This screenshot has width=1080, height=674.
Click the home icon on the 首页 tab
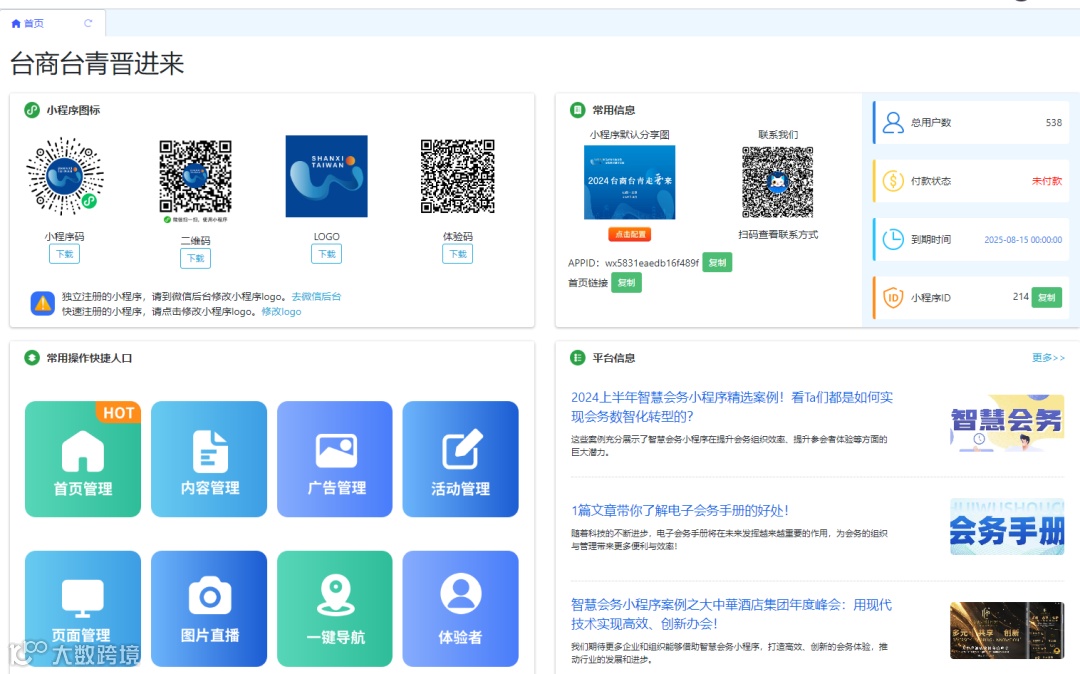[16, 23]
